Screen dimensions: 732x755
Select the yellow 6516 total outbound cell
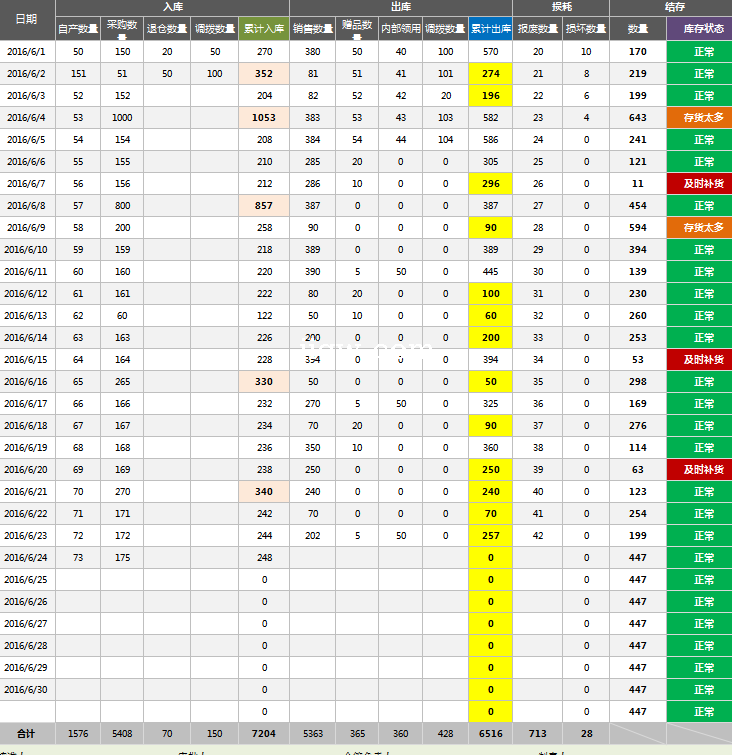tap(490, 733)
